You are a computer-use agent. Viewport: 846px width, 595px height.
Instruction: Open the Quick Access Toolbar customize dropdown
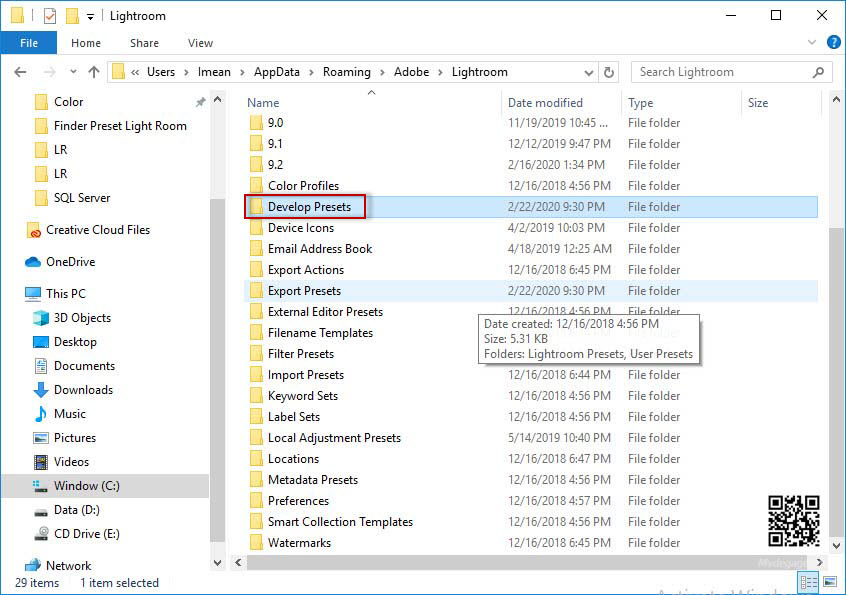tap(91, 17)
